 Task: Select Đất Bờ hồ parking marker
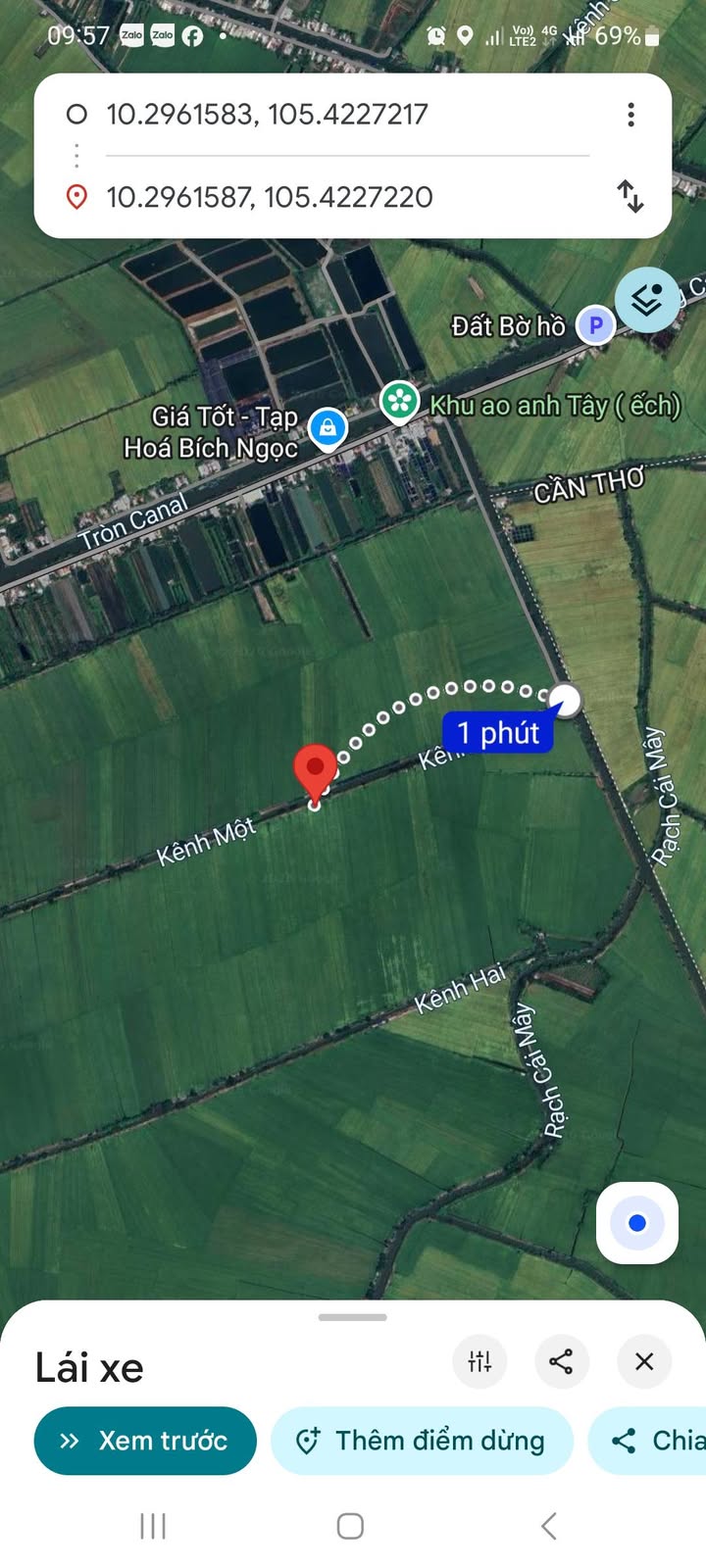595,325
